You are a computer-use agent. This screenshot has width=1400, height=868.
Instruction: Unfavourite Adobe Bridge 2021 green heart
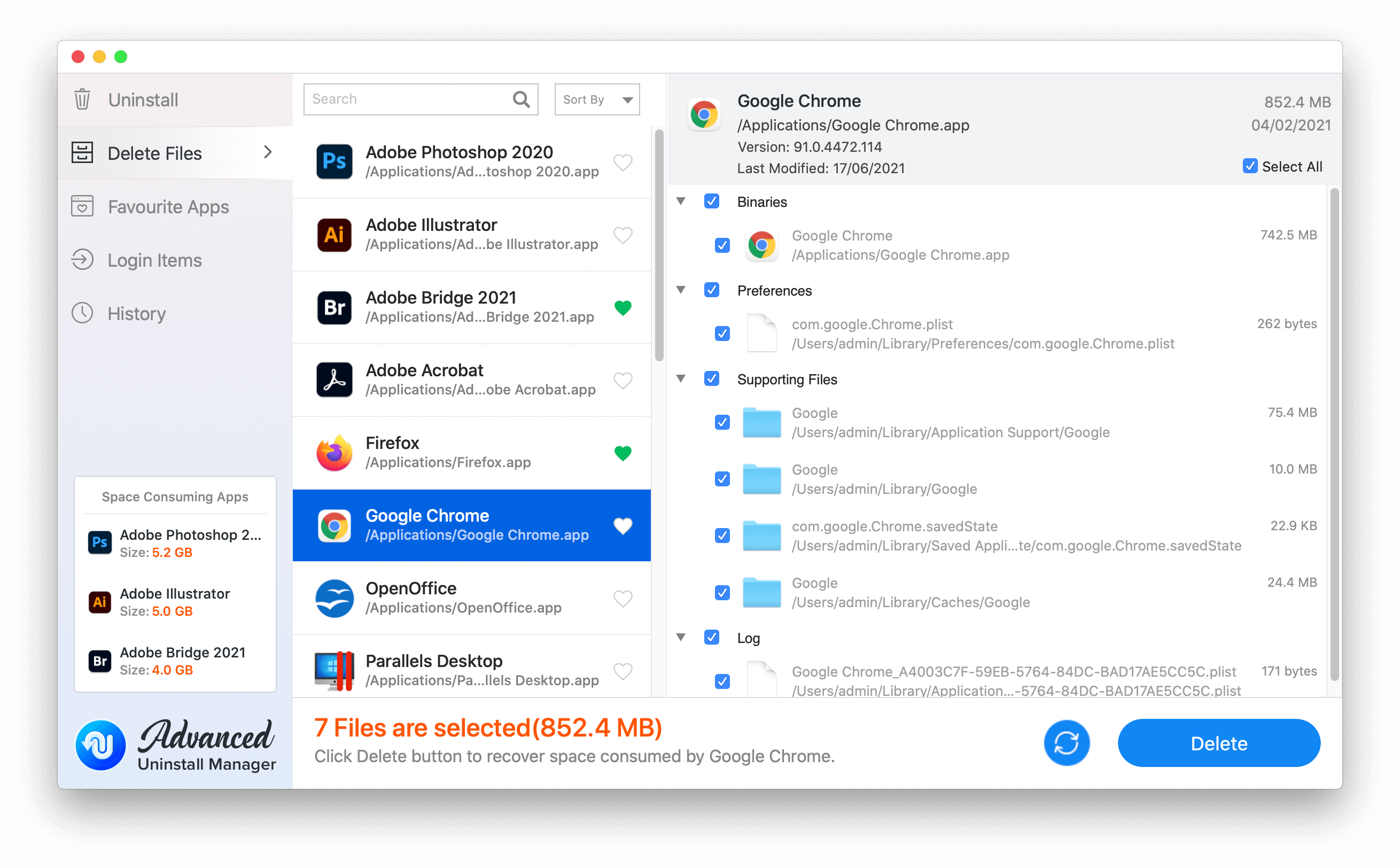tap(623, 308)
